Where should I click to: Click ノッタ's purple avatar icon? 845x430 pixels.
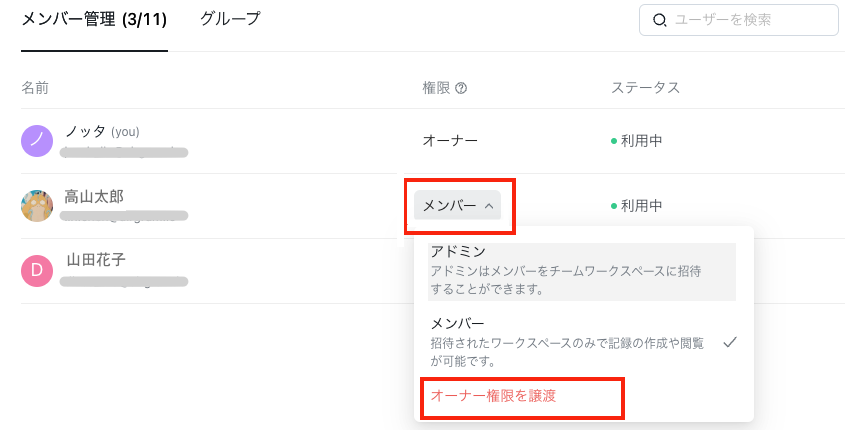pyautogui.click(x=37, y=141)
